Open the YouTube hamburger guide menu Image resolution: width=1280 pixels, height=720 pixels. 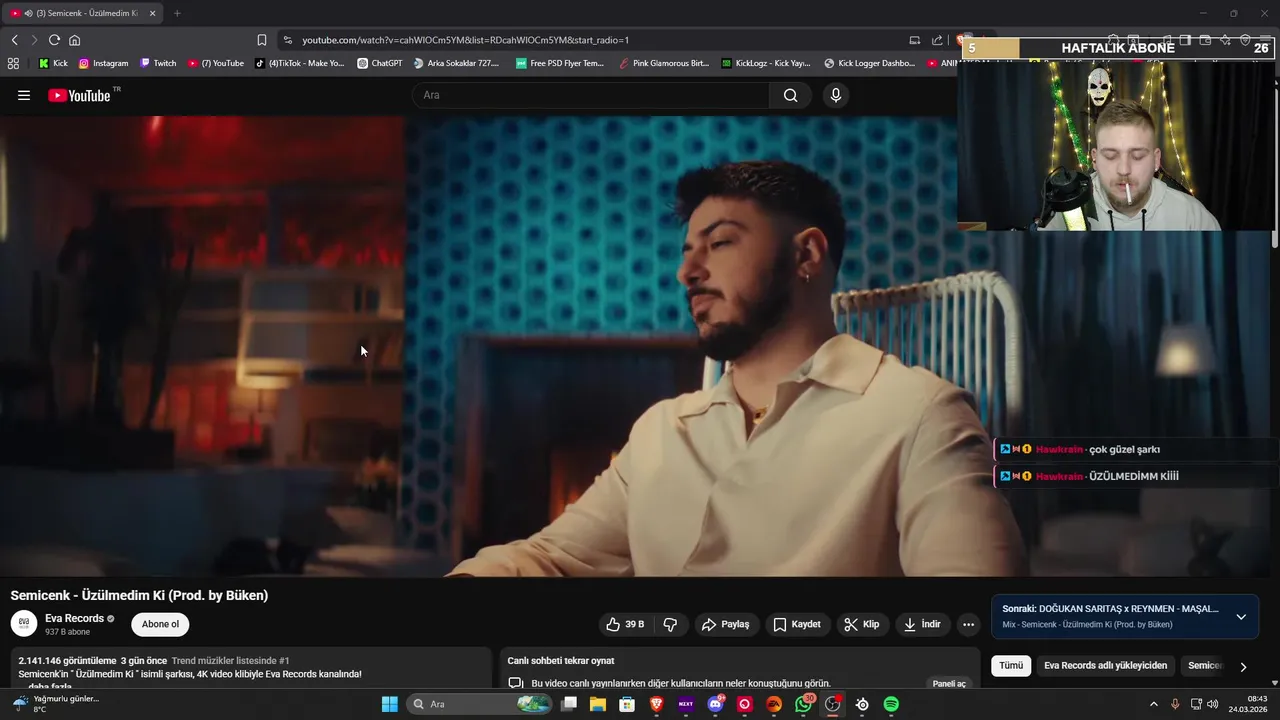tap(24, 95)
